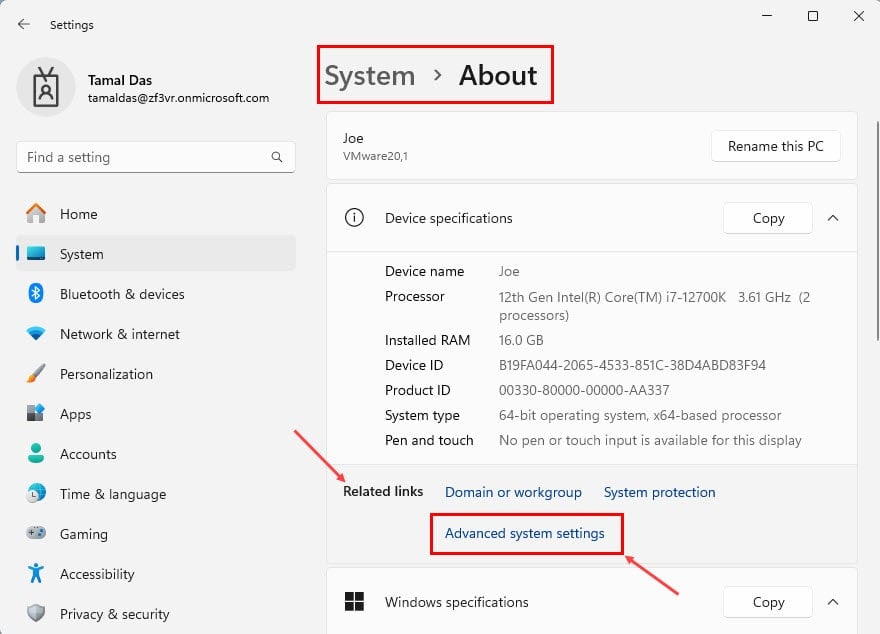Click the Privacy & security shield icon
This screenshot has height=634, width=880.
click(36, 613)
